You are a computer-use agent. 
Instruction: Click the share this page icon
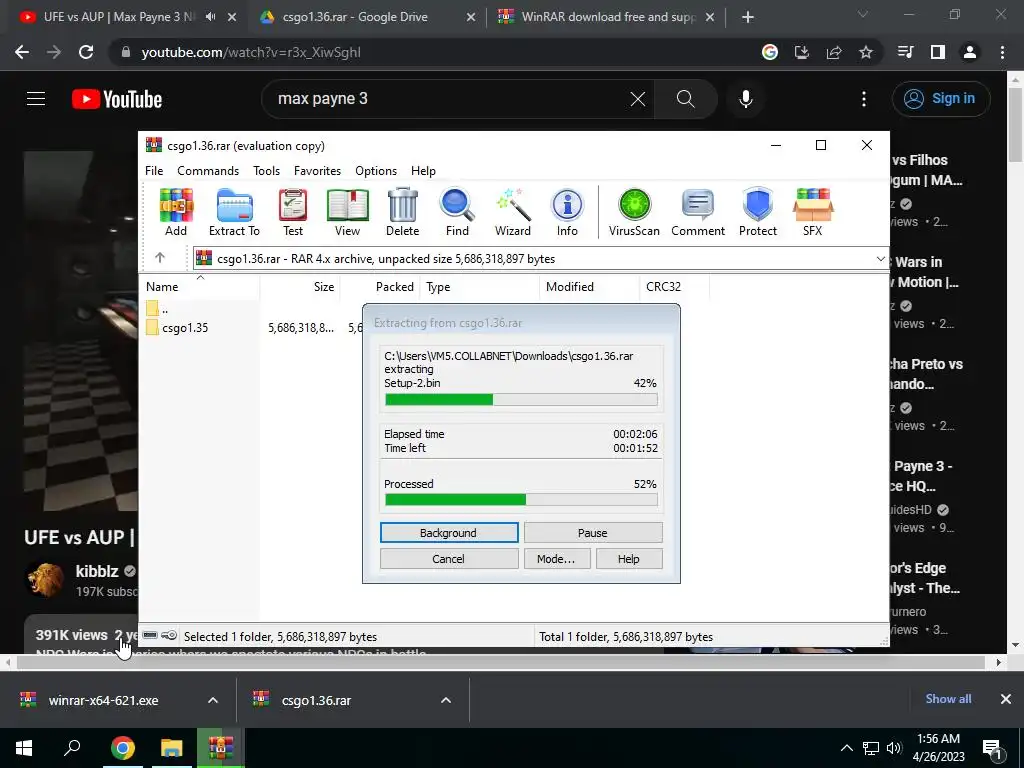point(834,52)
